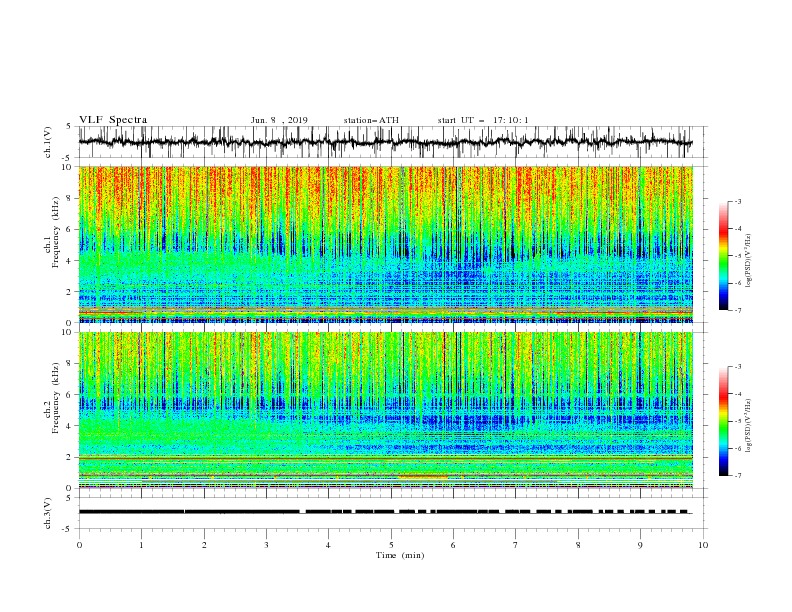The image size is (792, 612).
Task: Click the "8" tick on ch.1 frequency axis
Action: 71,198
